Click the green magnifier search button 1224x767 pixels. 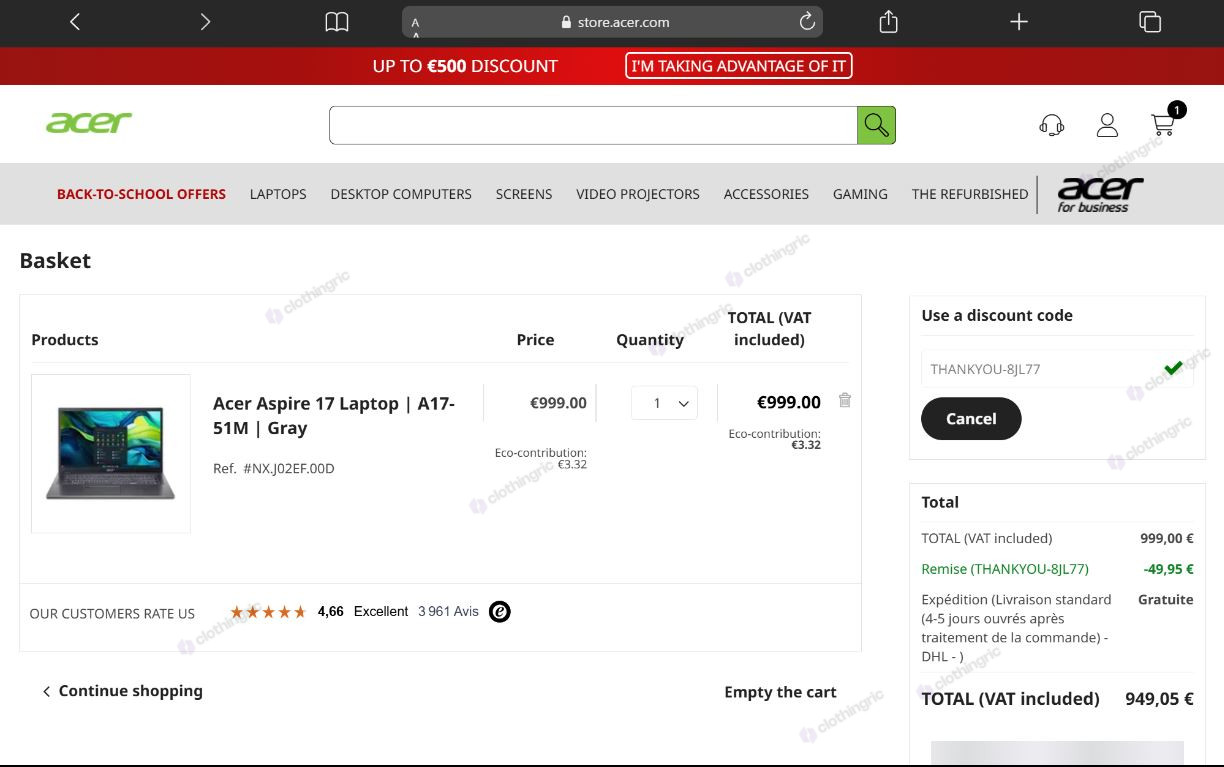click(876, 125)
